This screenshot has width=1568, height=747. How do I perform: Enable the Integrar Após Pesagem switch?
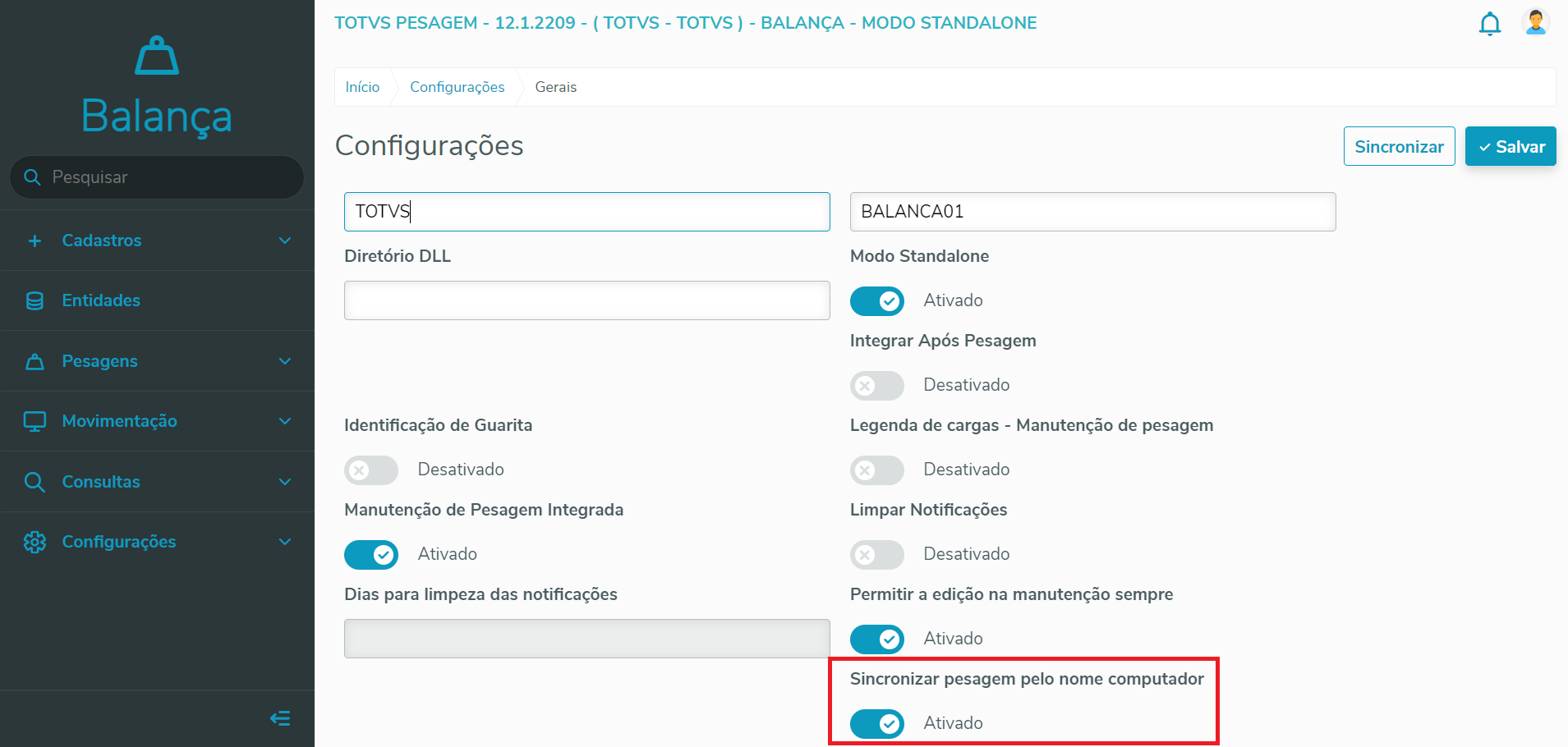pyautogui.click(x=877, y=386)
